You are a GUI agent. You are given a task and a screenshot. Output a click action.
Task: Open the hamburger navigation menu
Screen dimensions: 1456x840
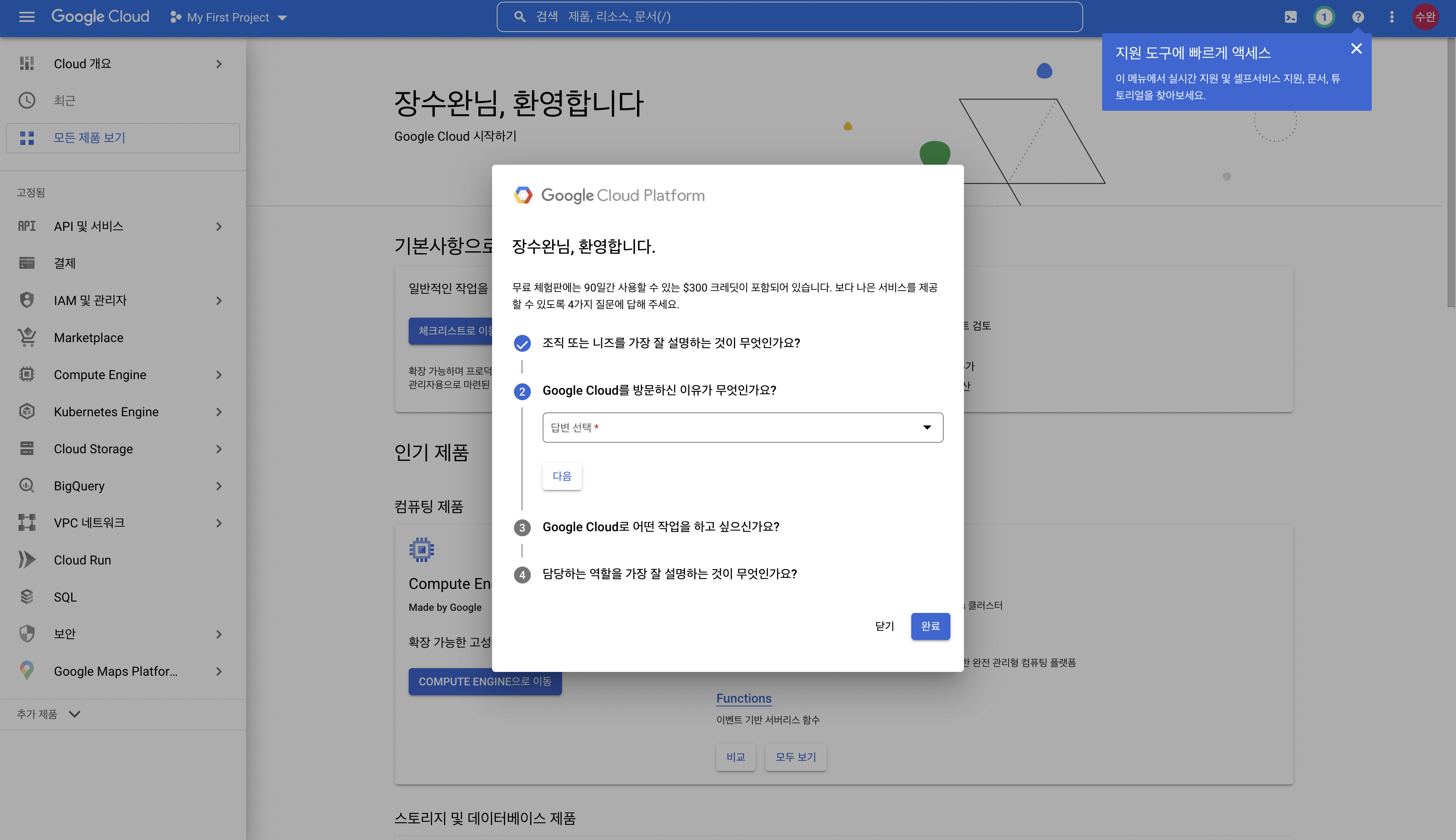tap(27, 17)
